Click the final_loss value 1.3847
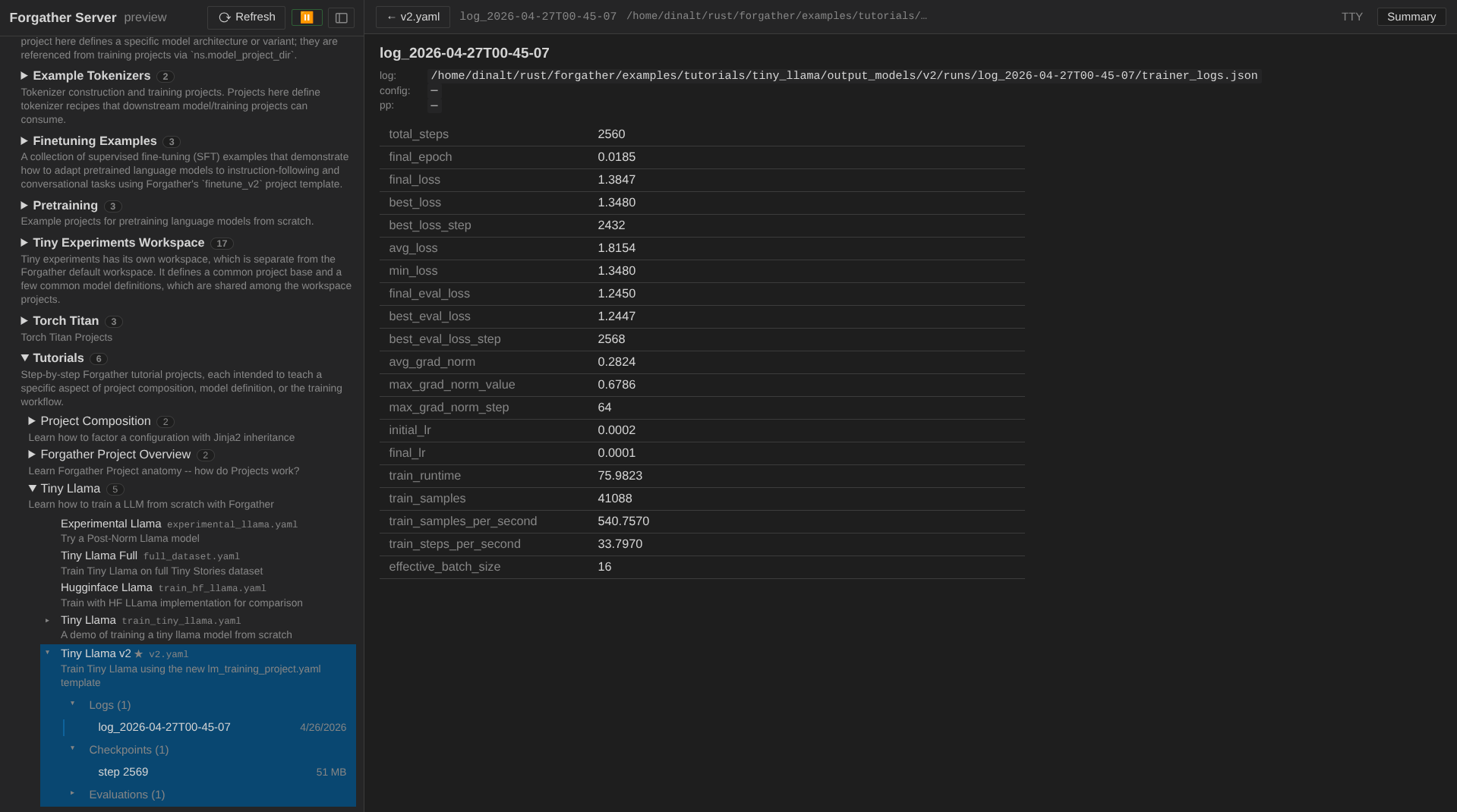 (x=617, y=180)
